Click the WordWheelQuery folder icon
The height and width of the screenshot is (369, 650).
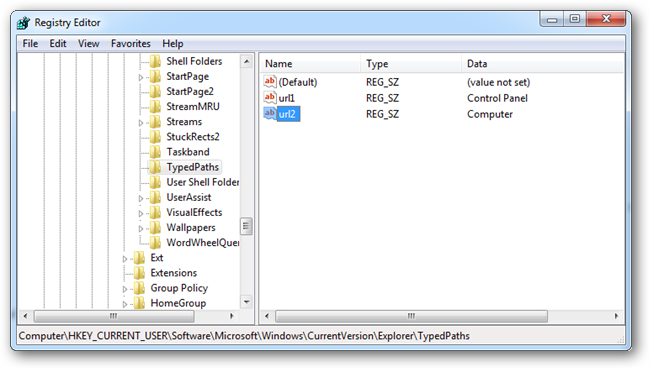[x=155, y=243]
